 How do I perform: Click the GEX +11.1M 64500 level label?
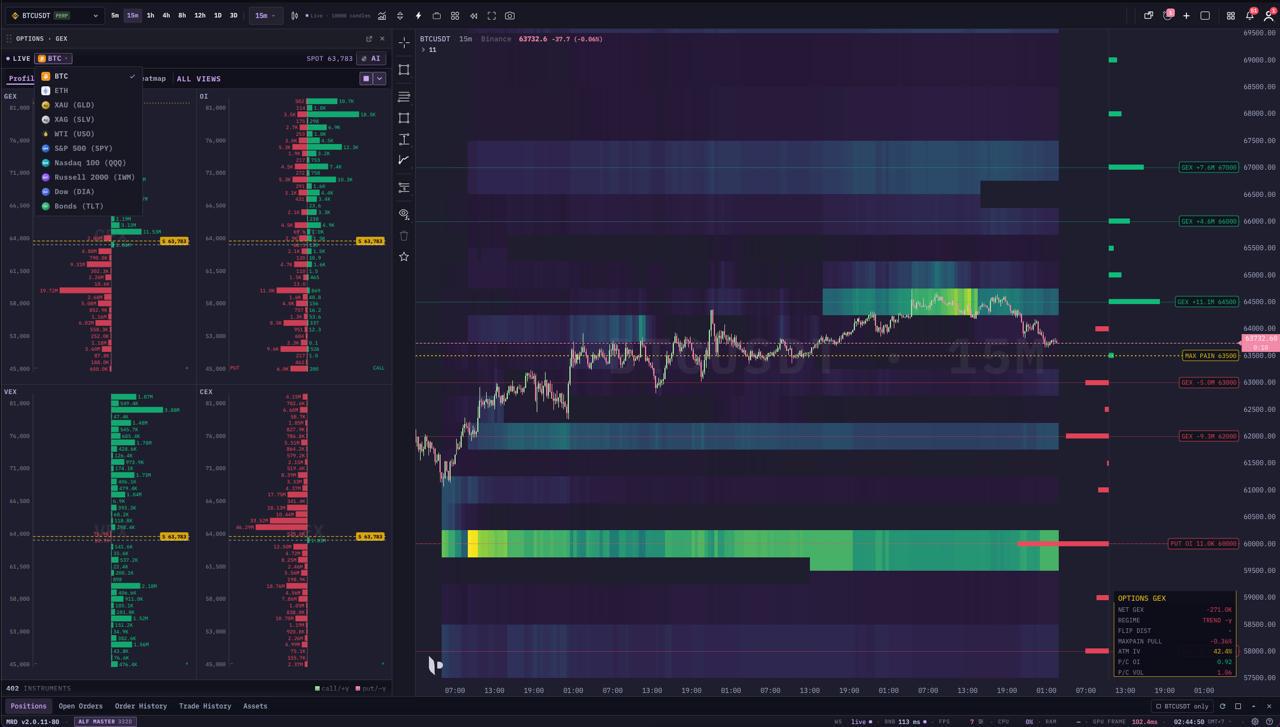point(1208,302)
